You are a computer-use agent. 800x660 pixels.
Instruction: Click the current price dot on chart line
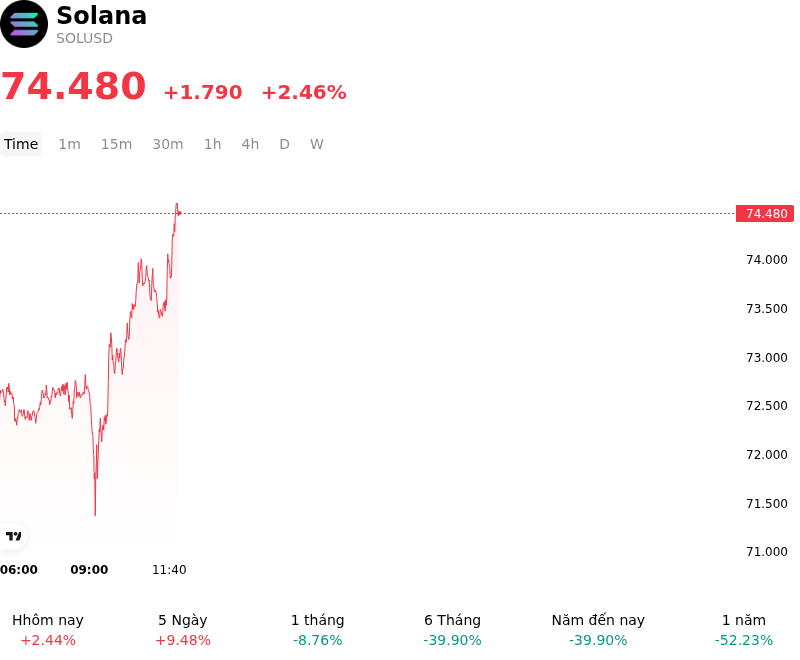point(179,213)
